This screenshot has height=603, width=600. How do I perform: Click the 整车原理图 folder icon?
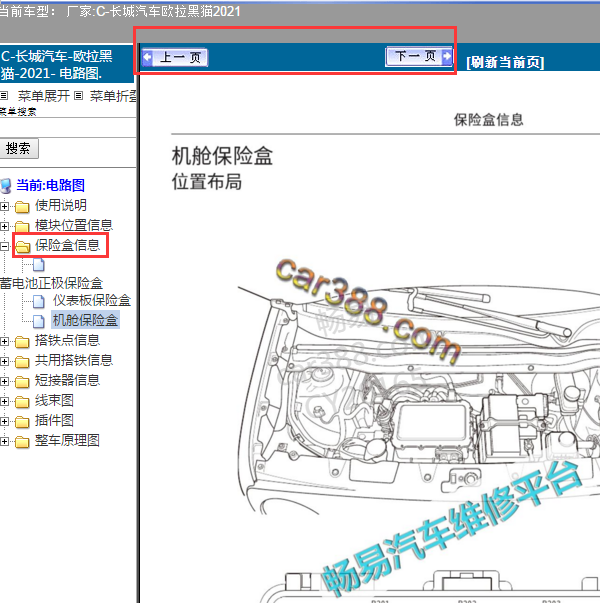click(x=22, y=441)
